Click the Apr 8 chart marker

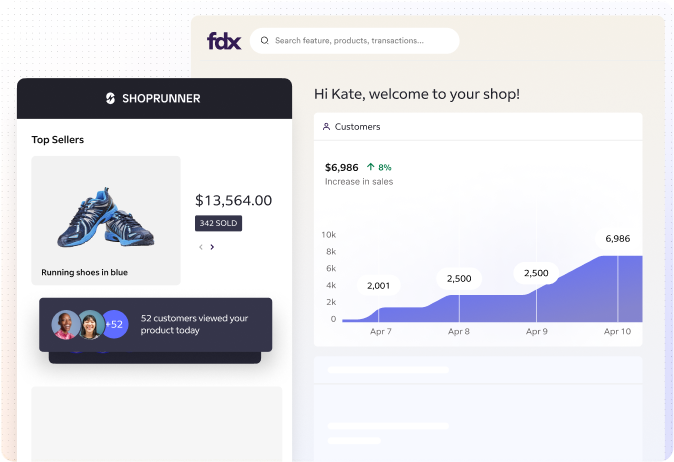pos(459,308)
